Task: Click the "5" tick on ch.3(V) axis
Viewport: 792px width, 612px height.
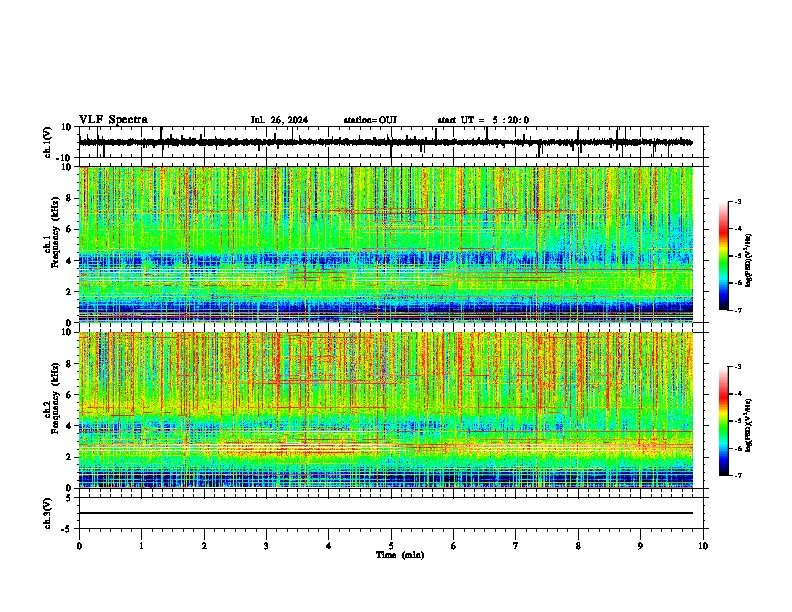Action: [x=70, y=498]
